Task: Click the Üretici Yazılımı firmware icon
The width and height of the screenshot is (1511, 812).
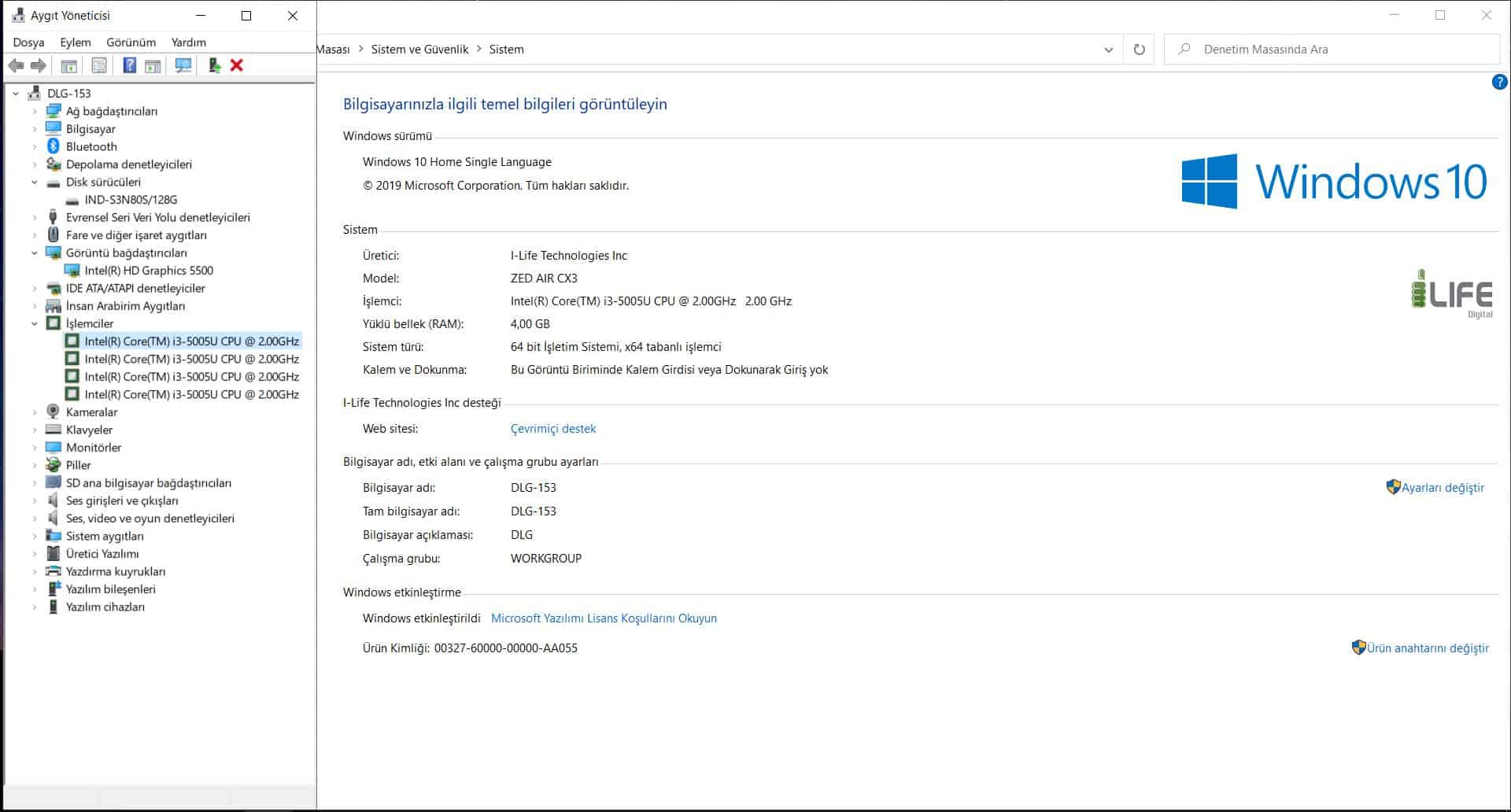Action: point(53,553)
